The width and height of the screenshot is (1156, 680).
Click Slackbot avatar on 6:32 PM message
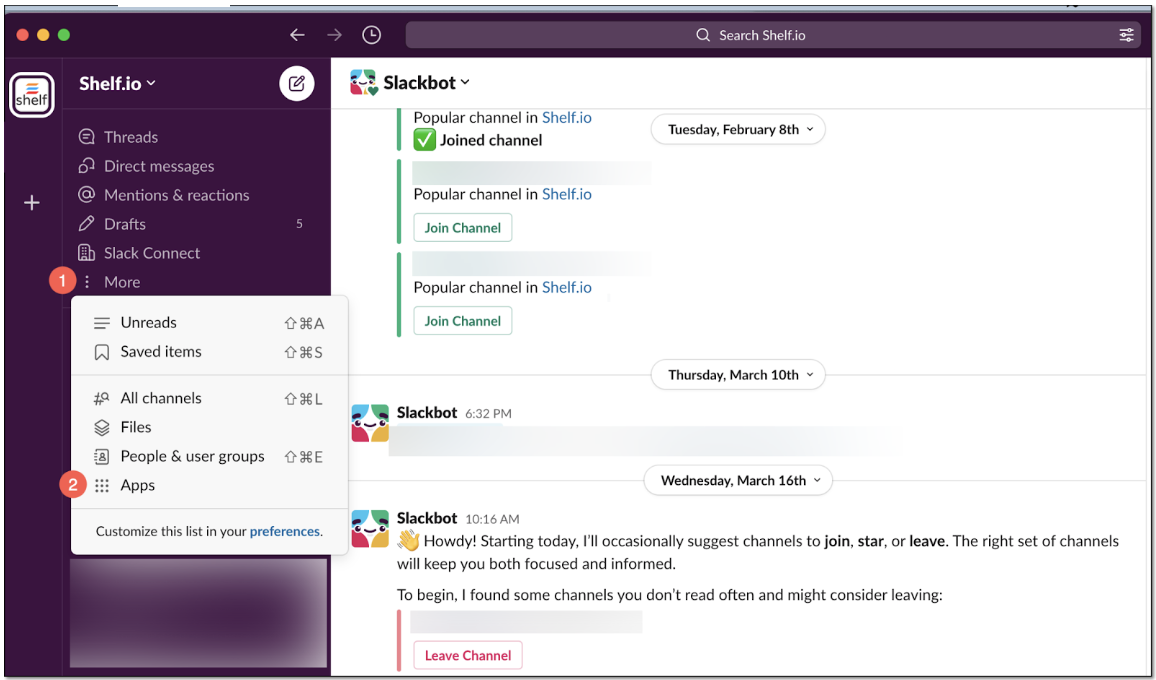tap(370, 423)
